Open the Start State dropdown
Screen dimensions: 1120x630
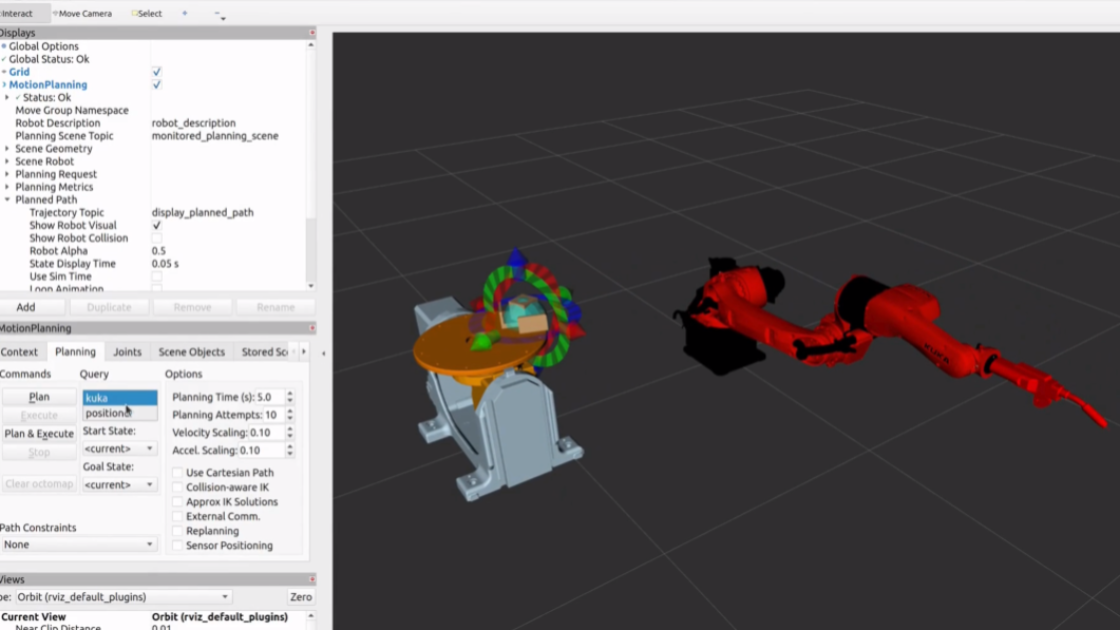point(120,449)
